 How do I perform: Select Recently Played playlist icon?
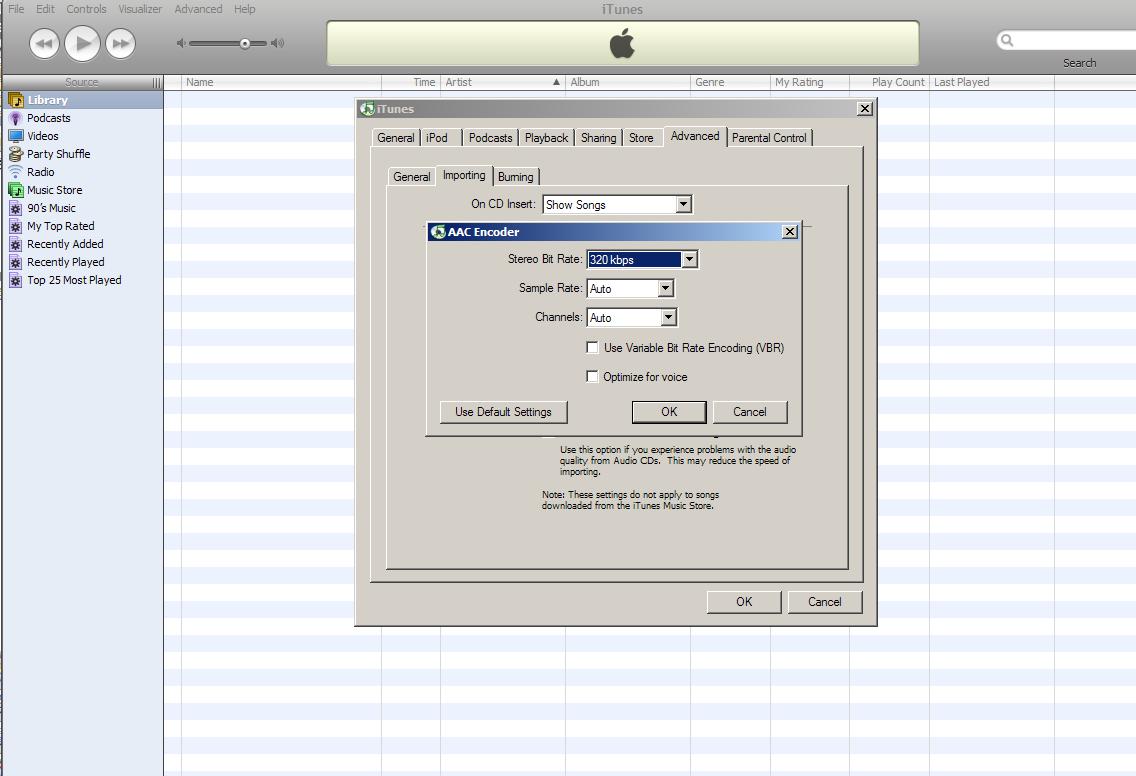(15, 262)
